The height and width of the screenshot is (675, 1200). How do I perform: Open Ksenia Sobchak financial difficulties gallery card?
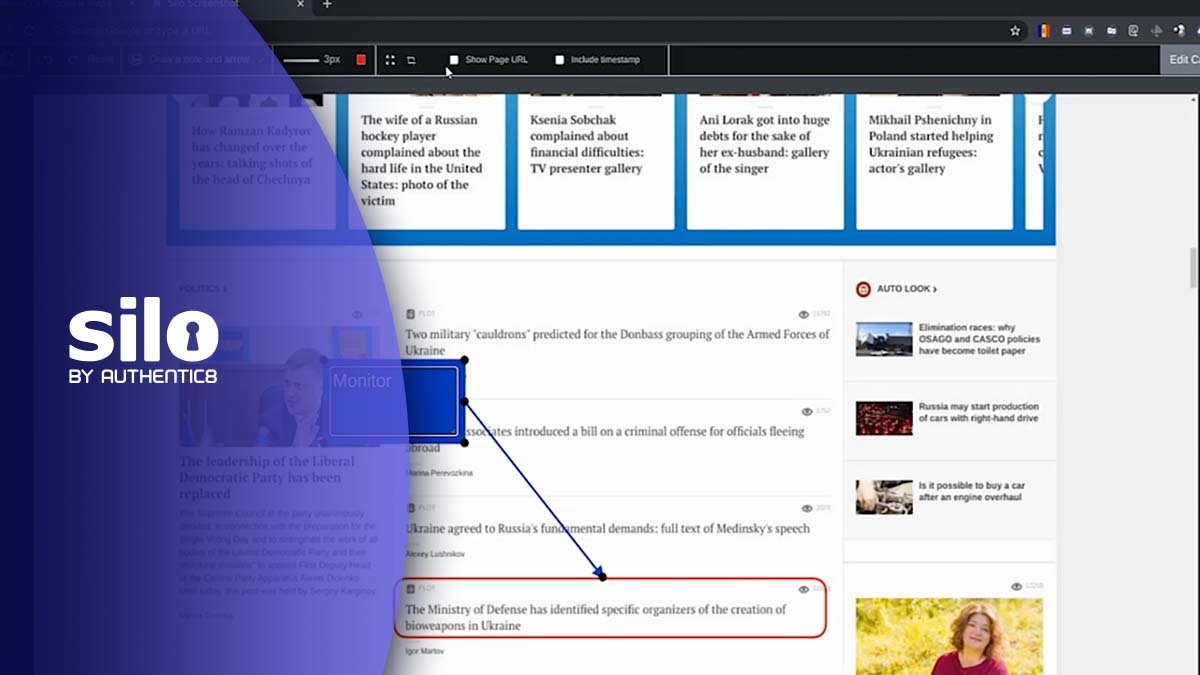click(x=596, y=162)
